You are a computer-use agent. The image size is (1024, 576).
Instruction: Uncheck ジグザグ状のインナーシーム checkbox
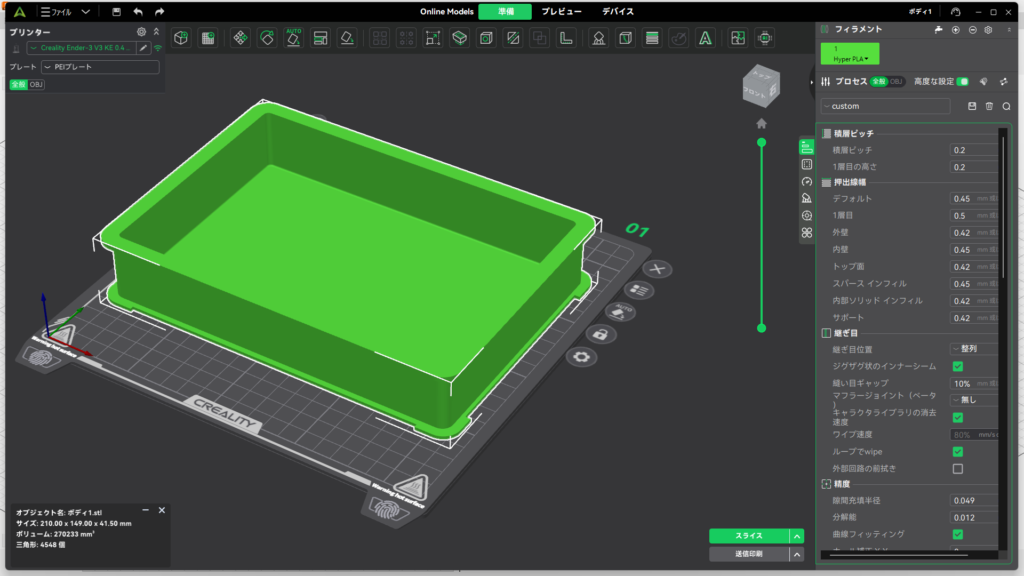pyautogui.click(x=957, y=366)
